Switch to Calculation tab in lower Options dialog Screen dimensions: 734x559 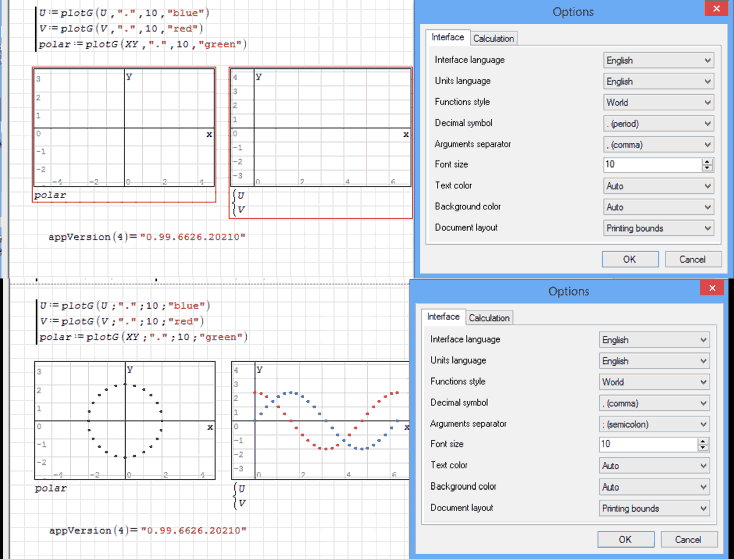489,318
